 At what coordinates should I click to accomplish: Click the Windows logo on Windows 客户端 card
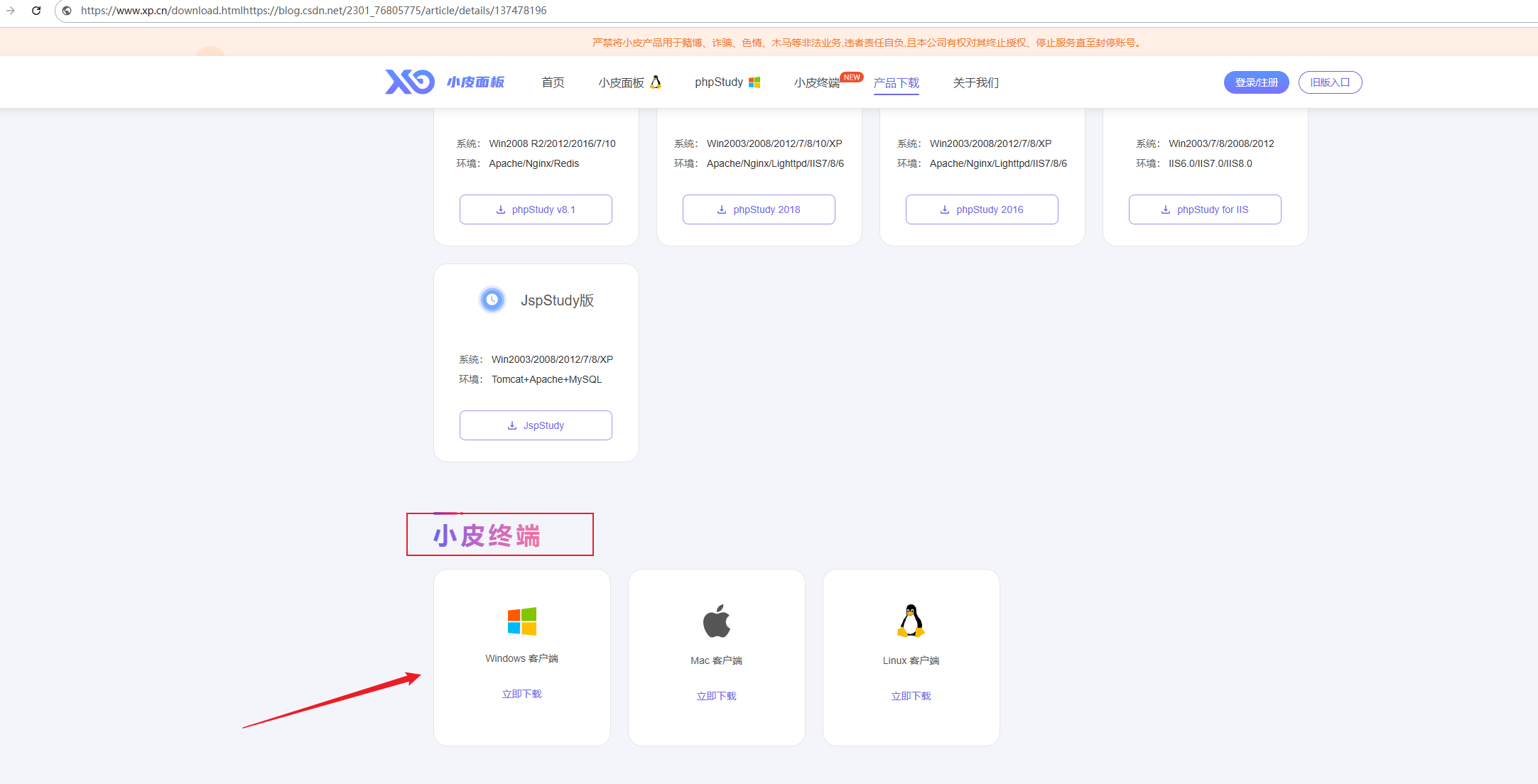point(521,620)
